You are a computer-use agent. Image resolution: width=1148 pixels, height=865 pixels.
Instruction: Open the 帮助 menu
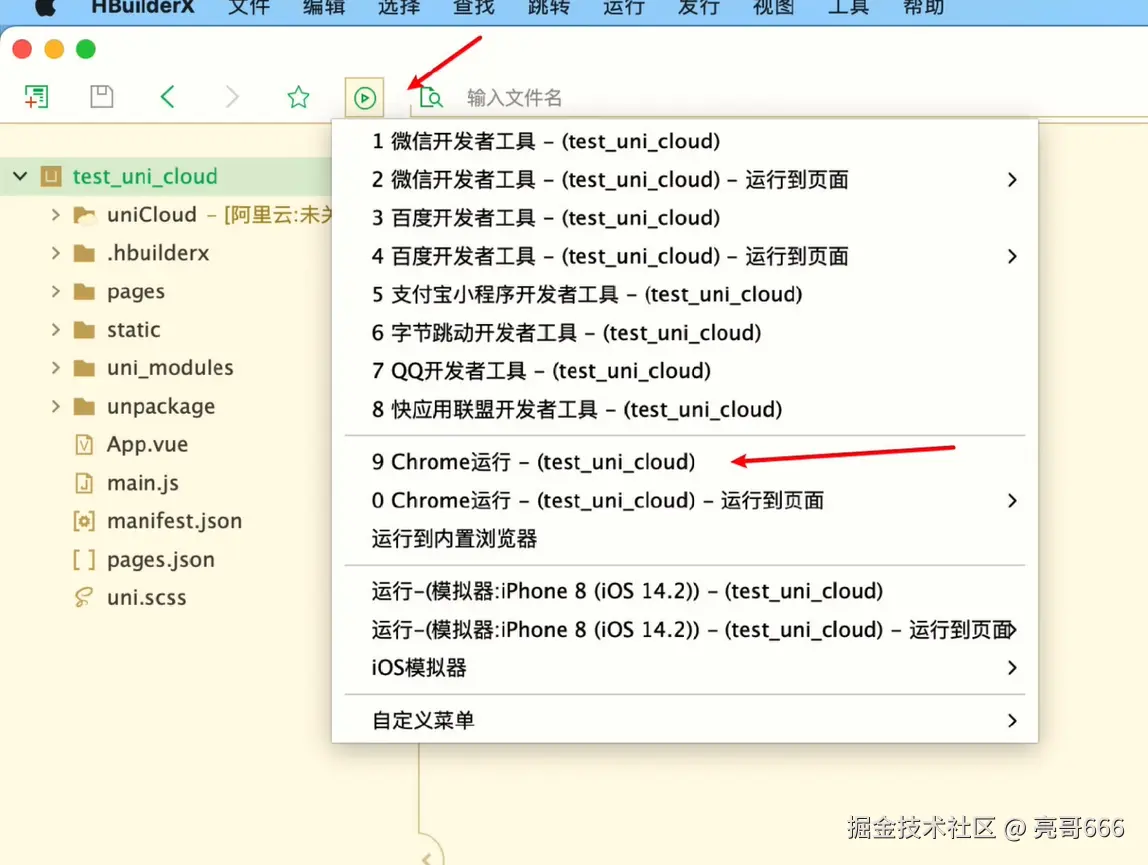coord(923,7)
